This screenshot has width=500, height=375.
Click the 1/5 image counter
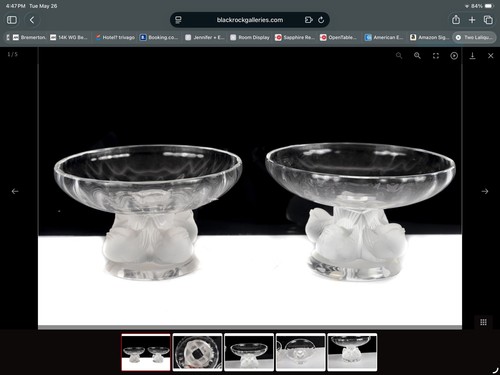pyautogui.click(x=13, y=54)
